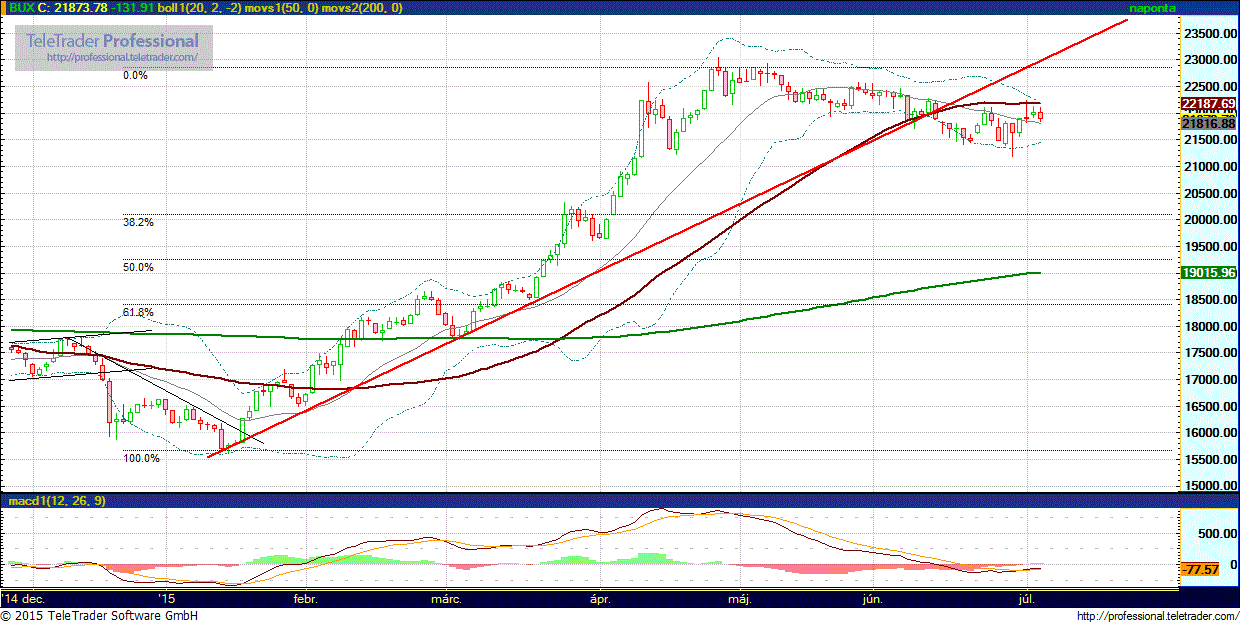Viewport: 1240px width, 625px height.
Task: Click the 17000.00 price axis label
Action: pos(1209,380)
